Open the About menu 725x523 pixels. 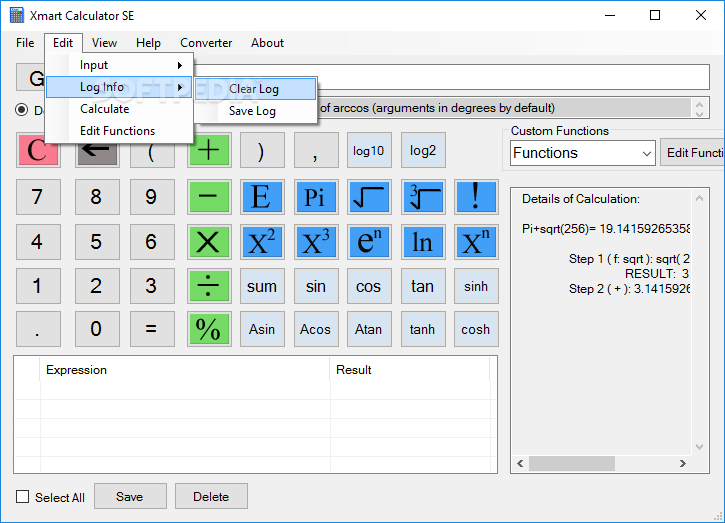coord(267,43)
